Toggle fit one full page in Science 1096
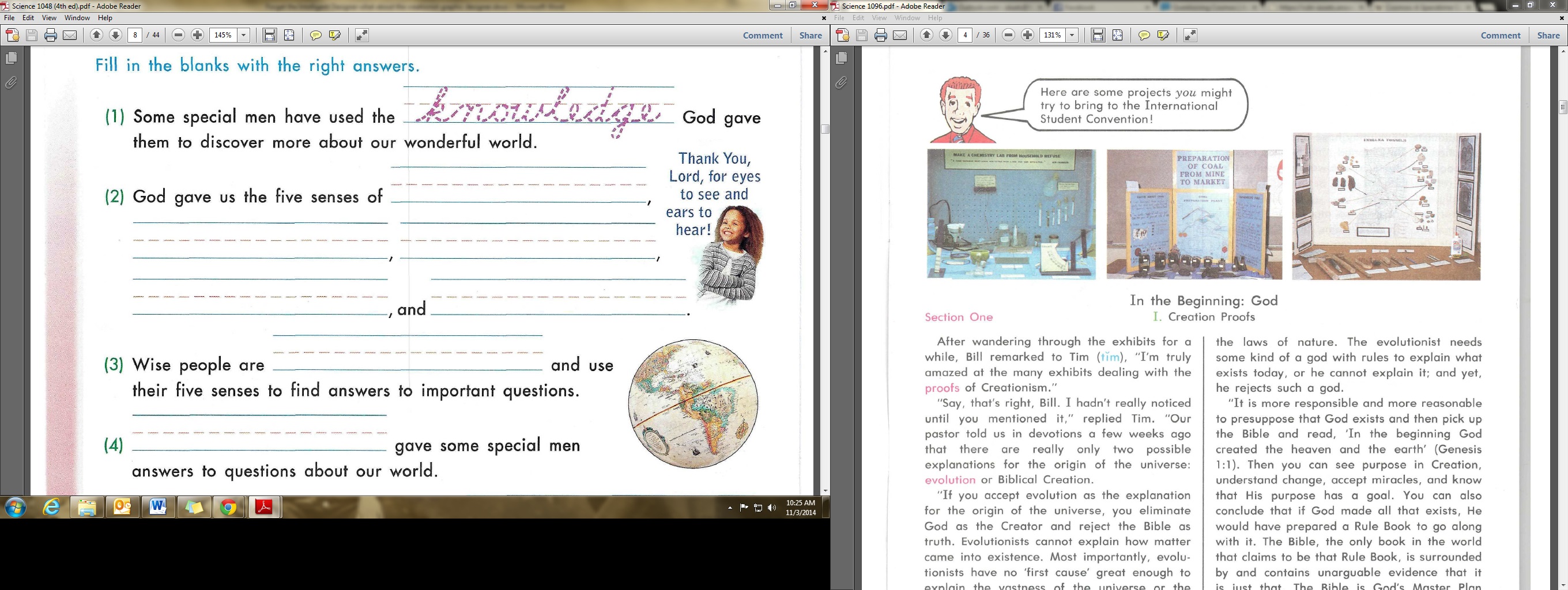The width and height of the screenshot is (1568, 590). pos(1117,35)
